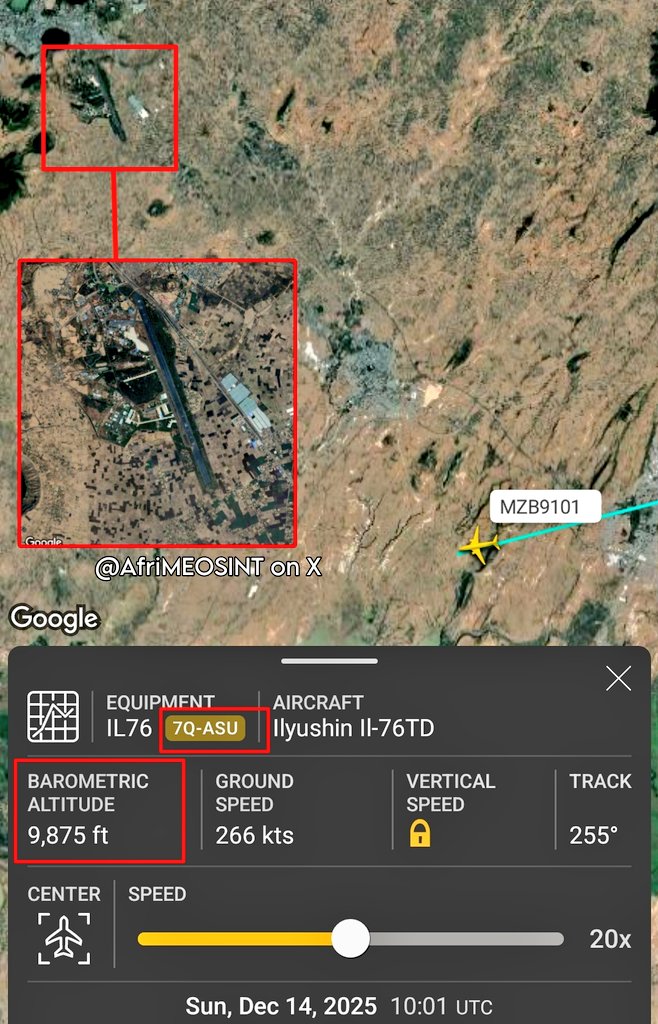Tap the panel drag handle bar

coord(330,661)
